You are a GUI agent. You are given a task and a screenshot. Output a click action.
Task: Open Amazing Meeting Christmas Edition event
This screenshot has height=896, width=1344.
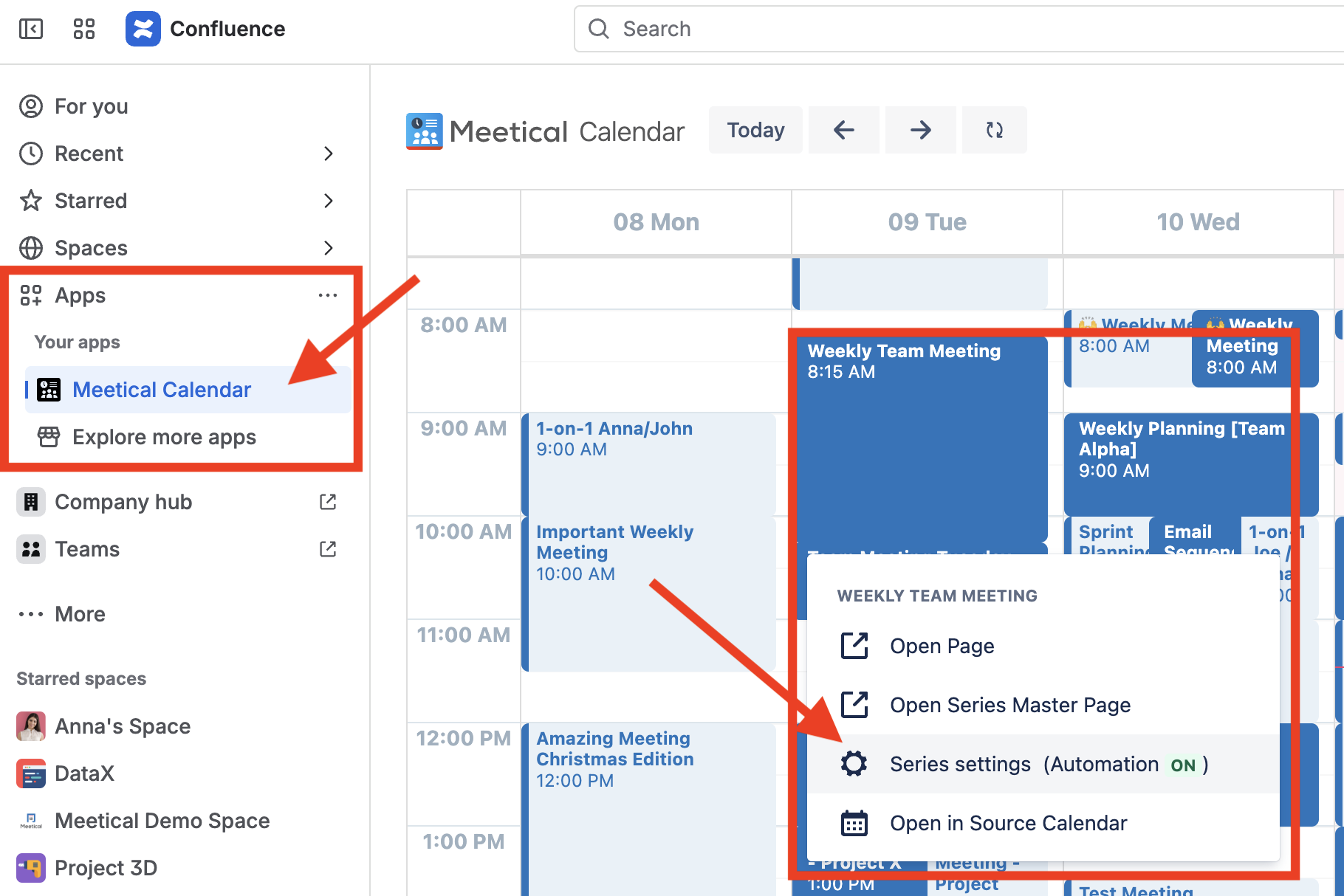(648, 810)
